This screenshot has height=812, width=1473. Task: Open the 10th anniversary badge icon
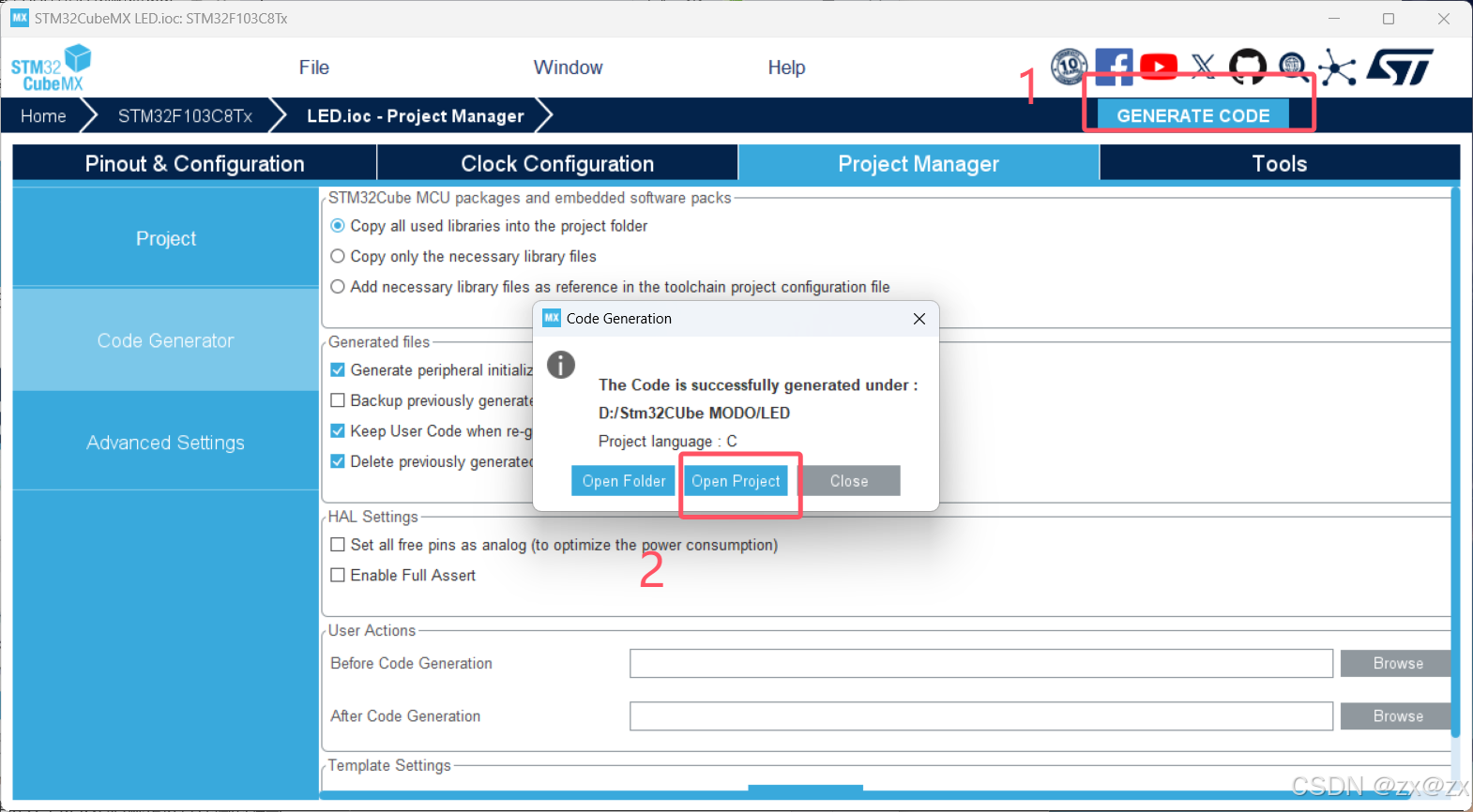coord(1069,67)
